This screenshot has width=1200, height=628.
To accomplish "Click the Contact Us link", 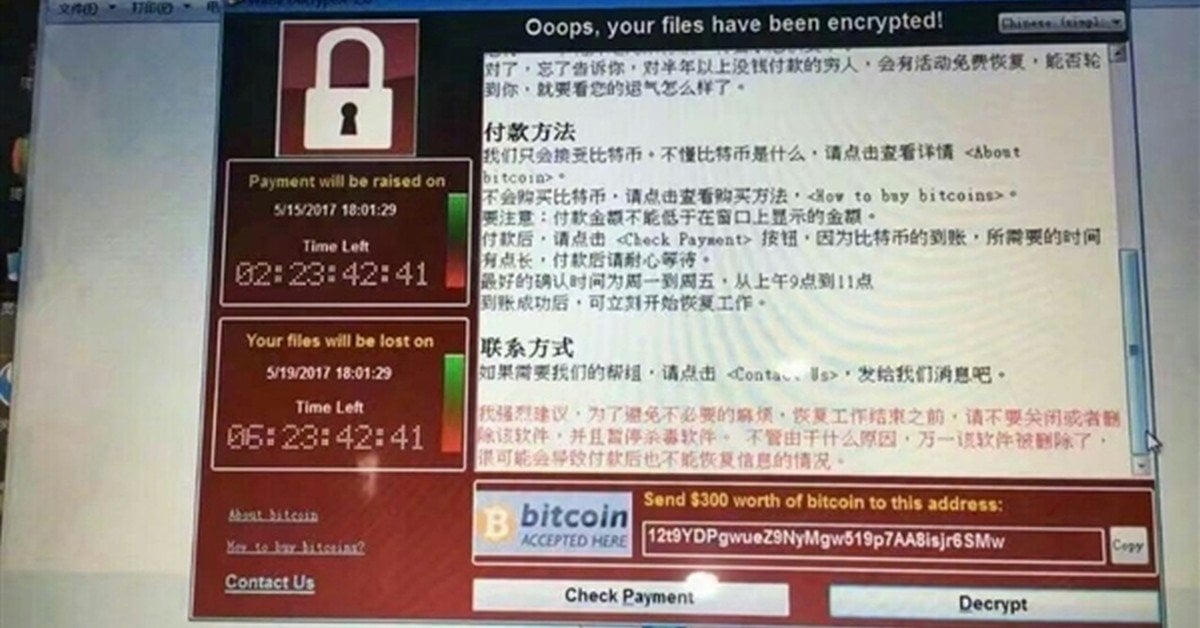I will point(270,582).
